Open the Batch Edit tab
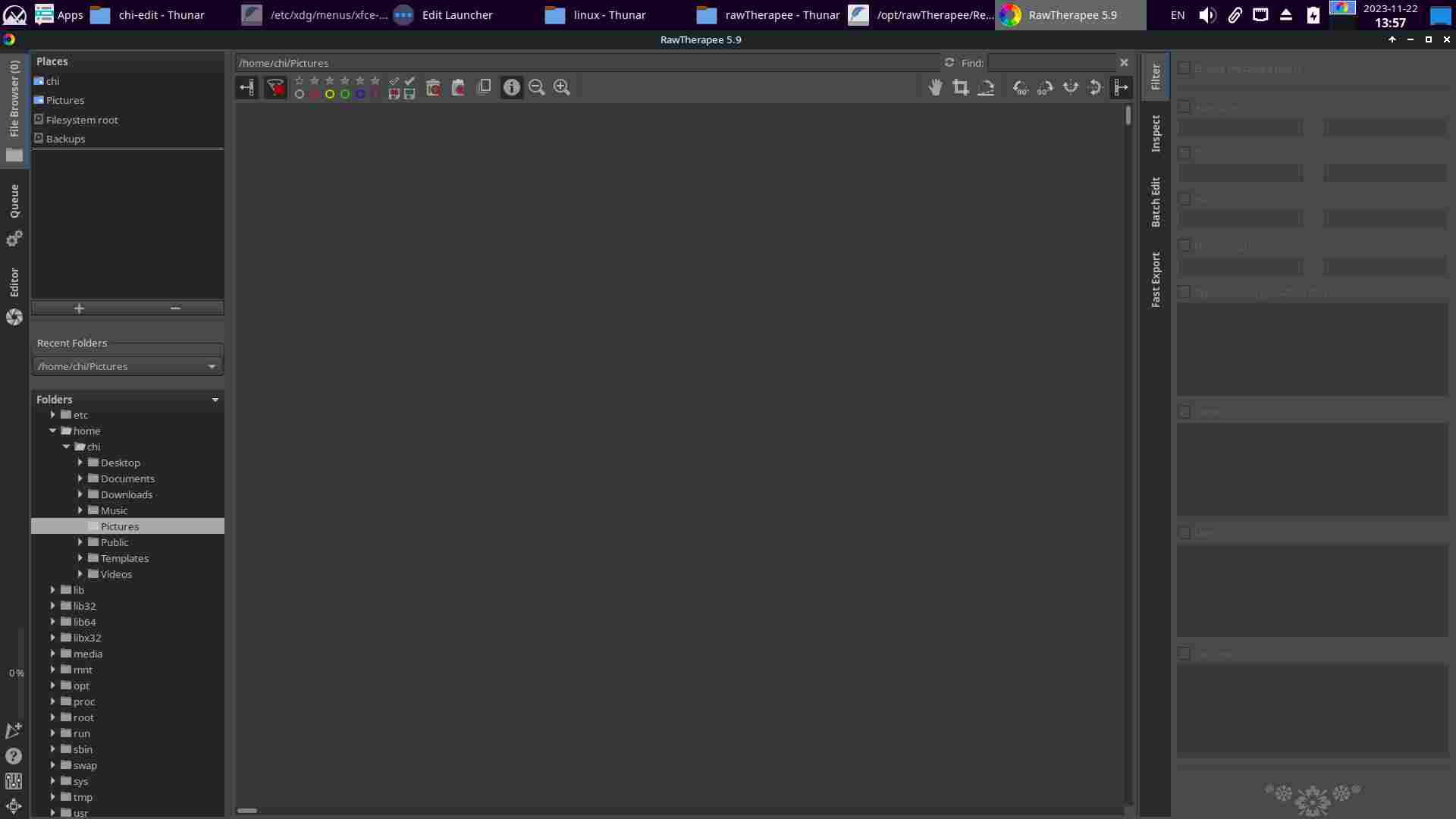 (1156, 202)
